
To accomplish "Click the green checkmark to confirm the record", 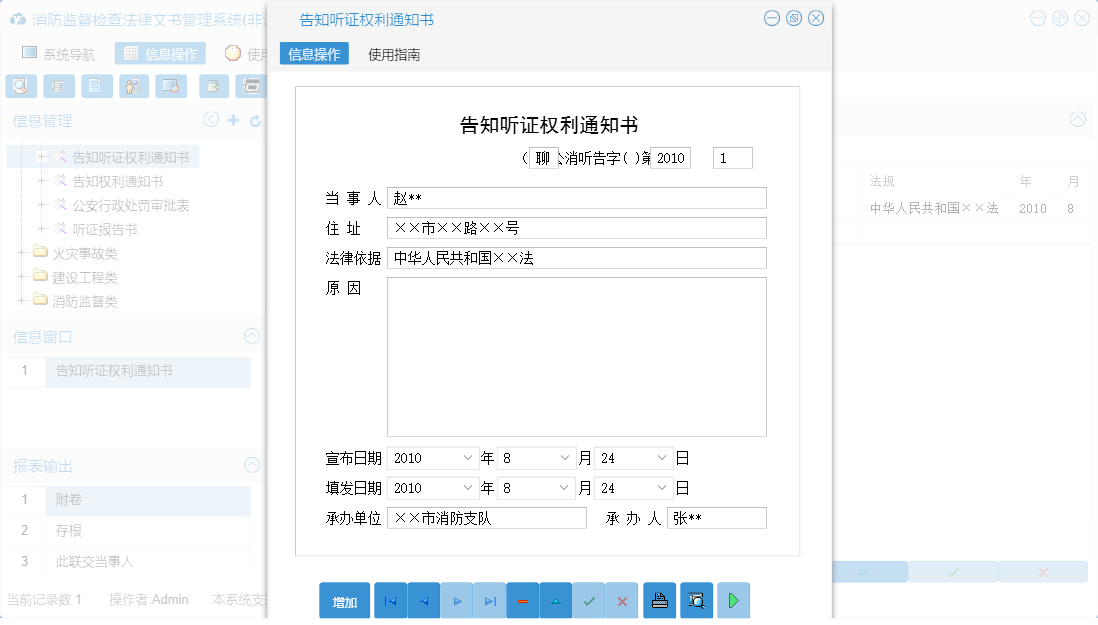I will (589, 600).
